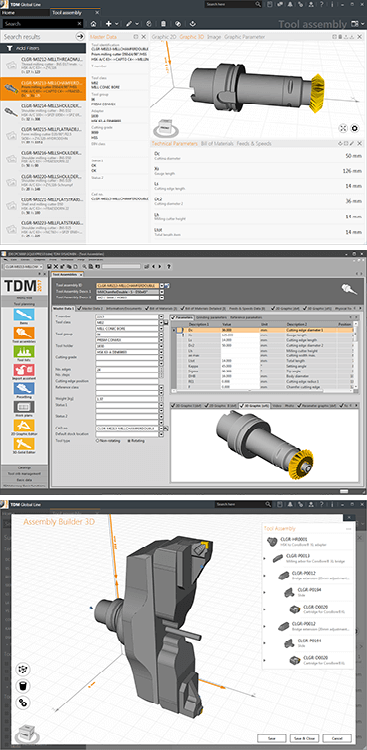Open 3D viewer settings gear

pos(355,128)
